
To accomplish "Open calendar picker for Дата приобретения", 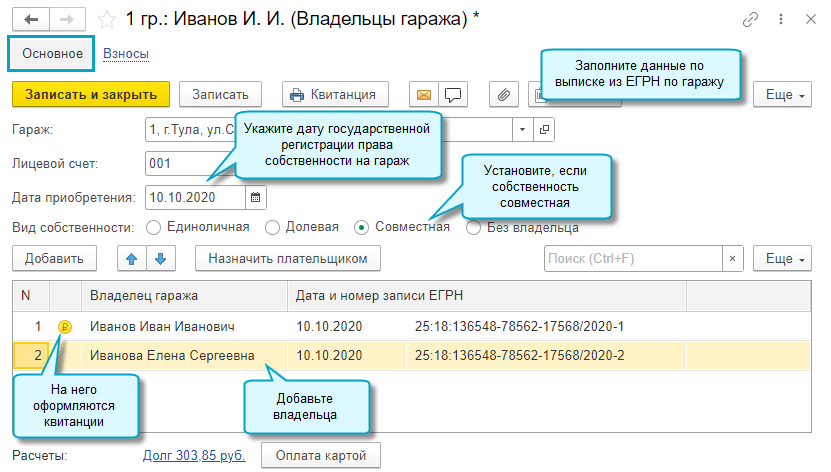I will pos(255,198).
